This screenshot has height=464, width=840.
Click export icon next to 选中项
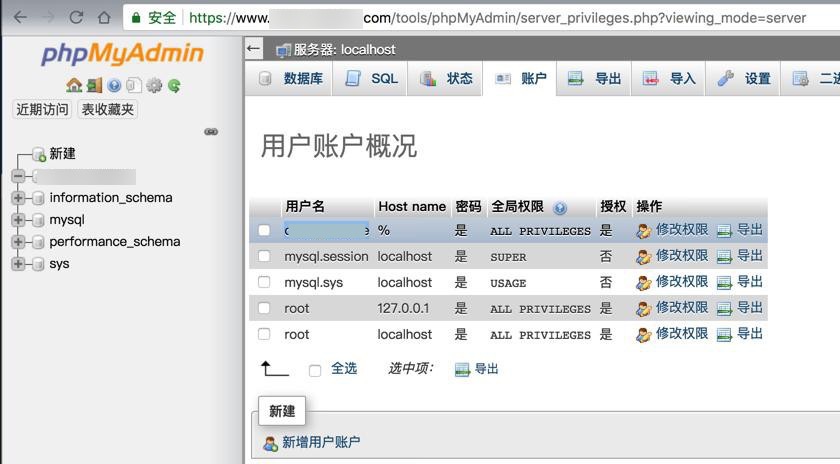(x=462, y=370)
